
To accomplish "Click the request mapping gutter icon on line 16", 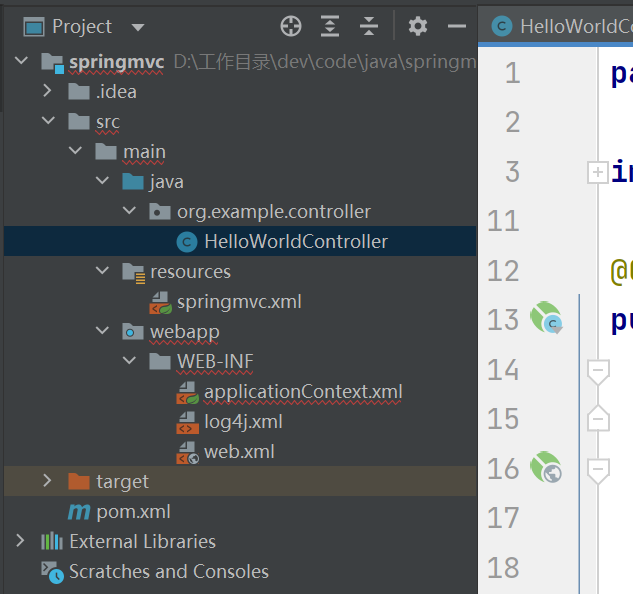I will point(546,467).
